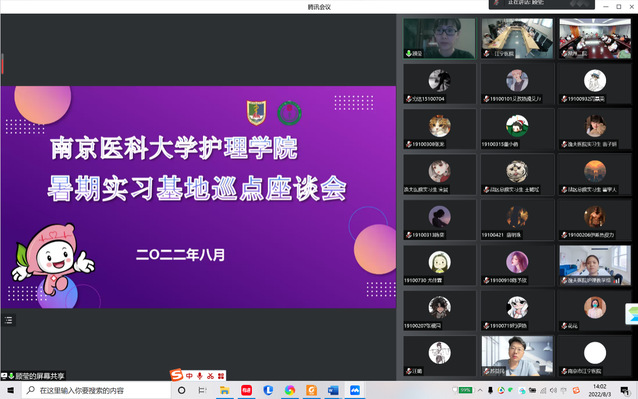Open the Word icon in taskbar
Screen dimensions: 638x399
coord(333,390)
